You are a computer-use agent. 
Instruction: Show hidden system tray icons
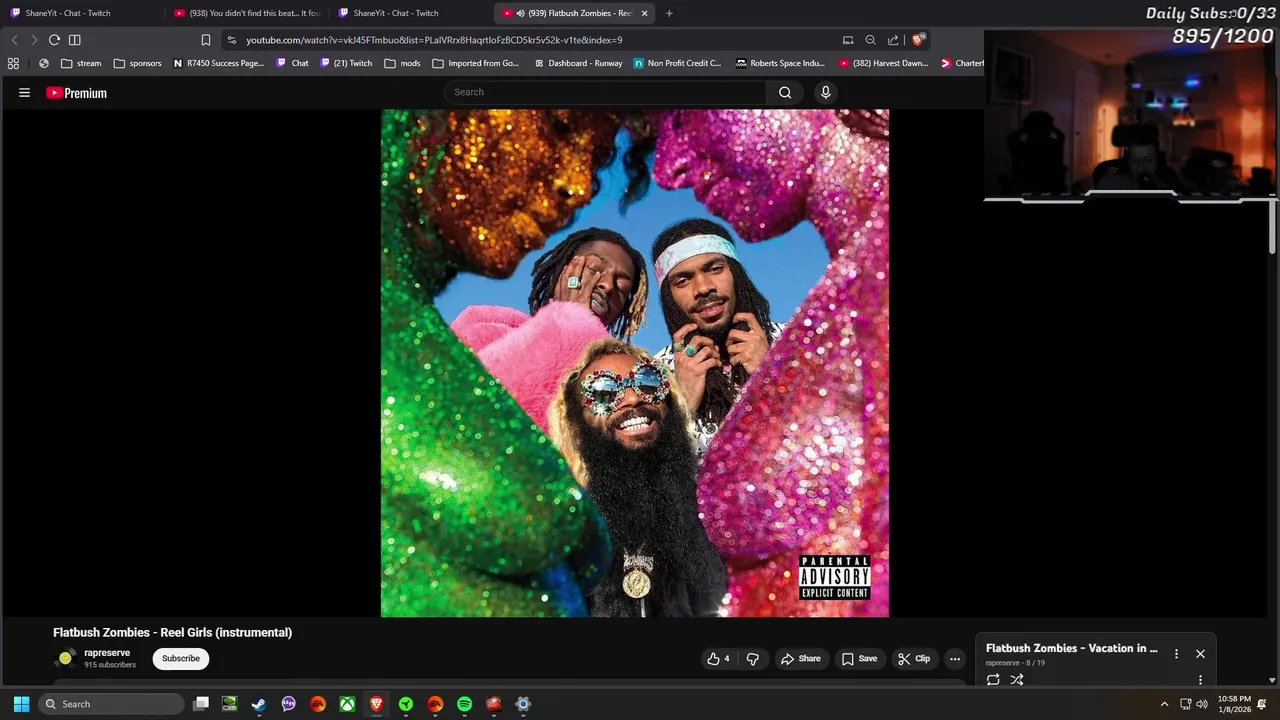point(1164,704)
